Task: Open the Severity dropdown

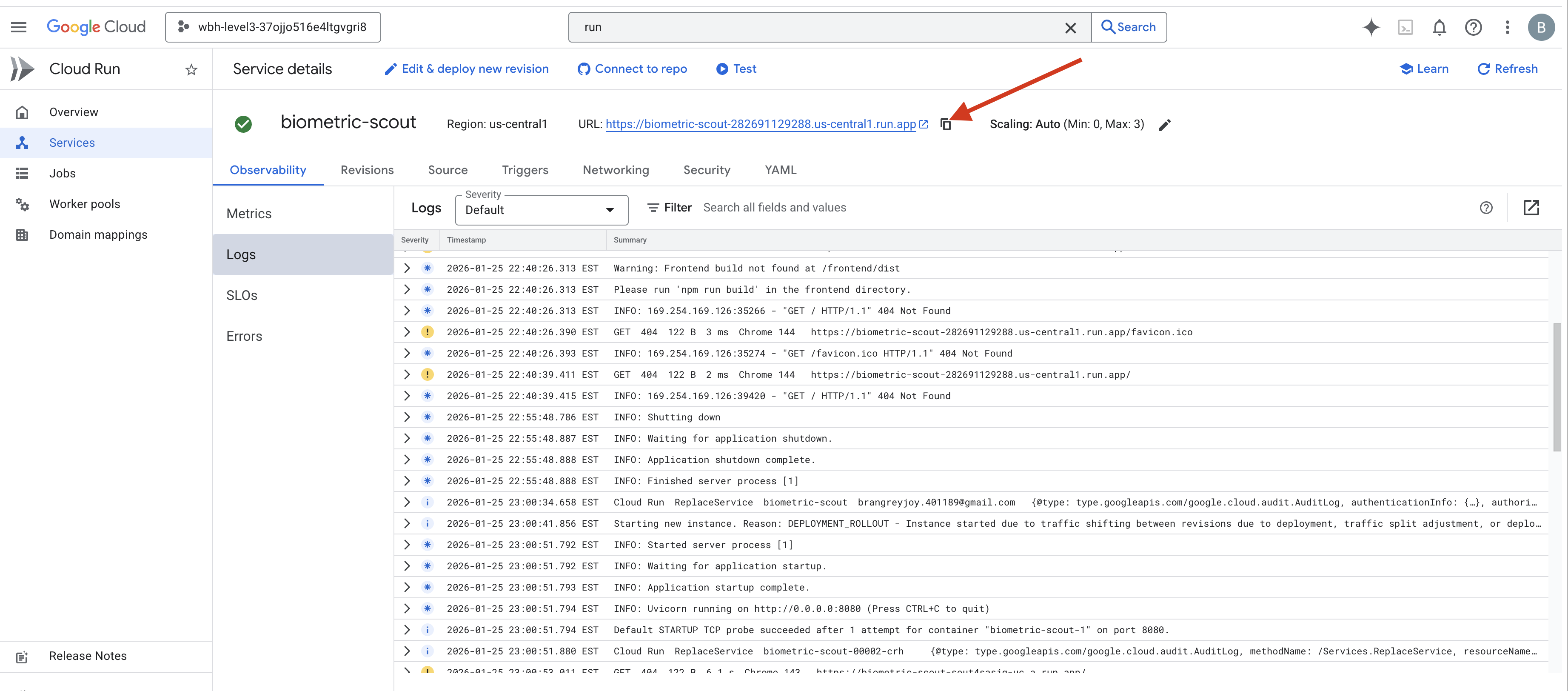Action: tap(541, 210)
